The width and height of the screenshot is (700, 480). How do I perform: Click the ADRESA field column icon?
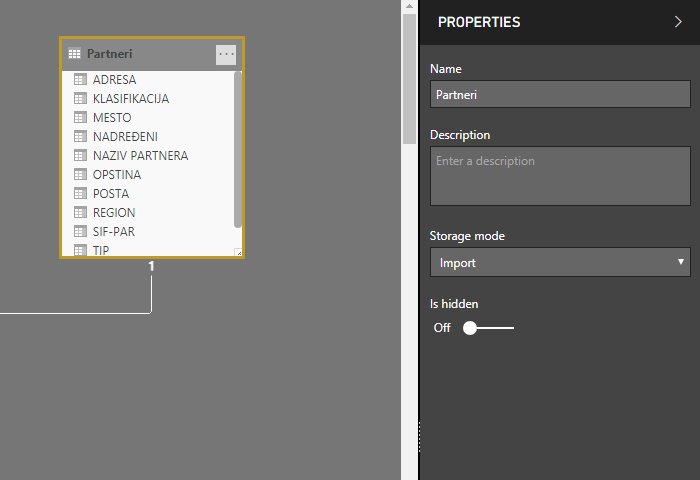click(x=80, y=80)
